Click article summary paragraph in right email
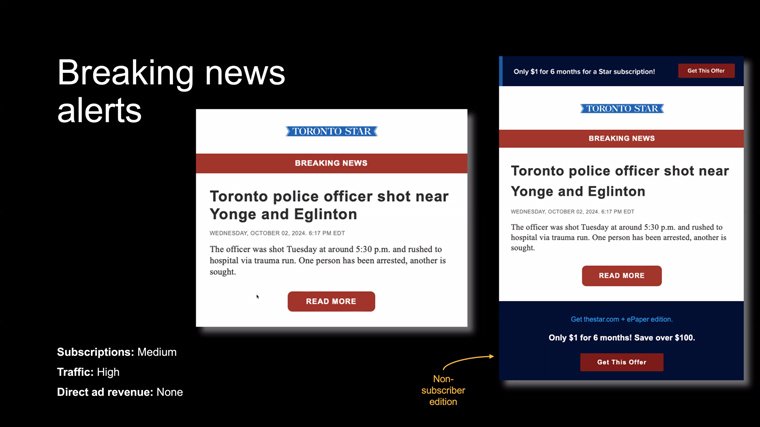760x427 pixels. coord(618,237)
